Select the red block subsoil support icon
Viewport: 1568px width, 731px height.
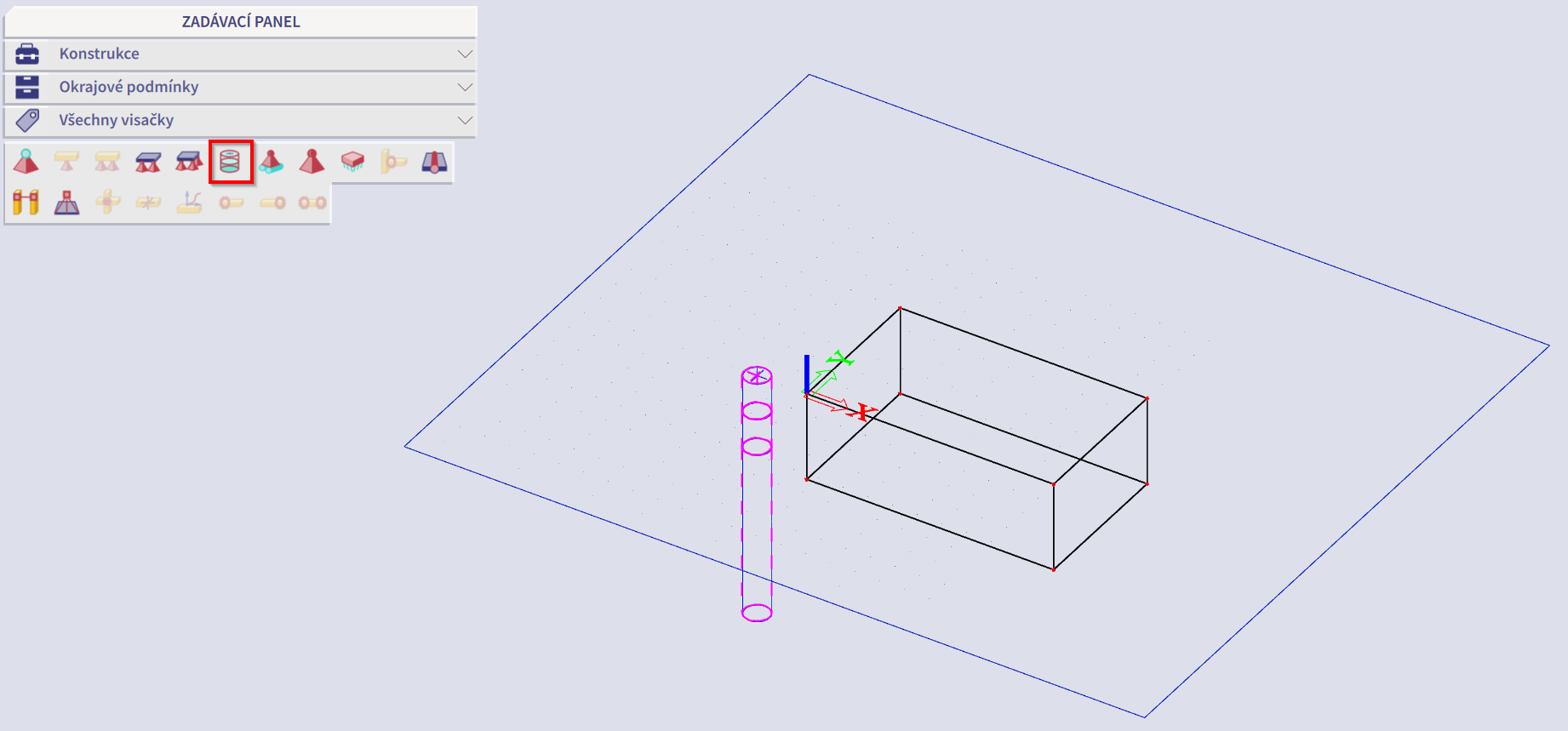point(352,162)
